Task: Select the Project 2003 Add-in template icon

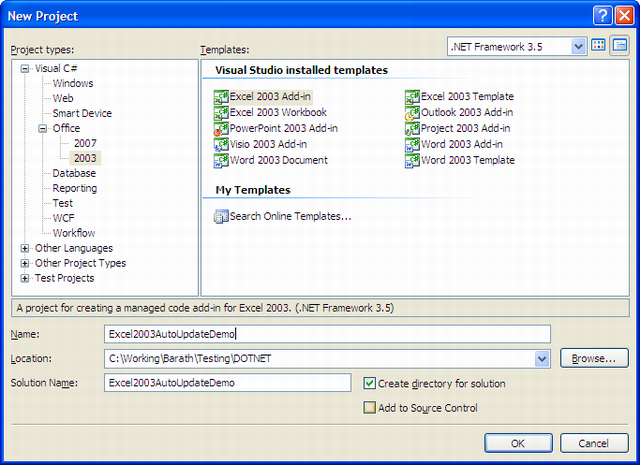Action: 412,129
